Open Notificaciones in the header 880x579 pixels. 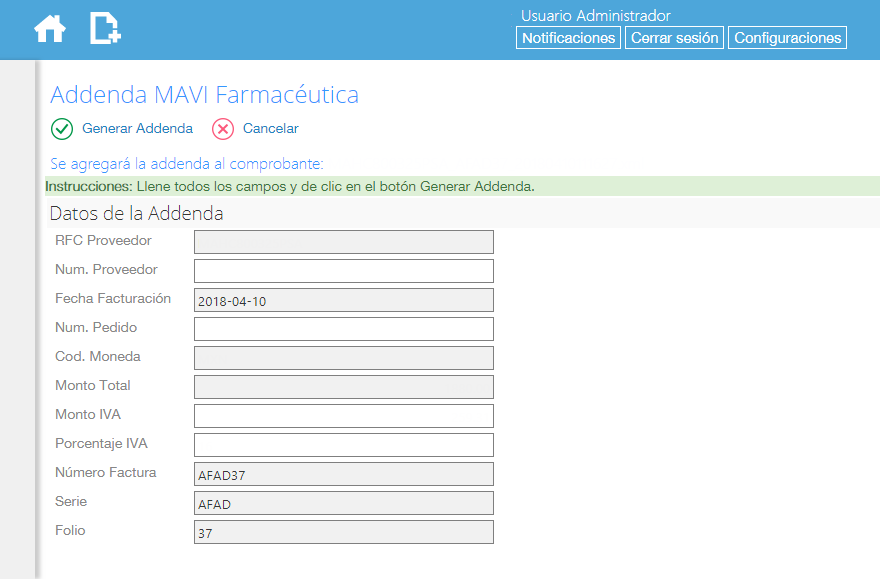[x=568, y=38]
